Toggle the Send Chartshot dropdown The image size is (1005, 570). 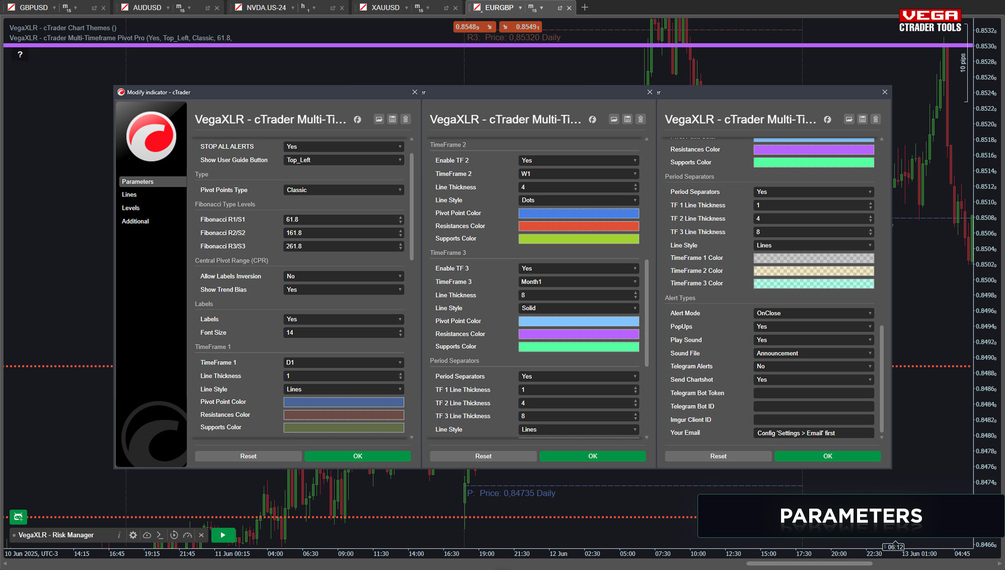(x=814, y=380)
